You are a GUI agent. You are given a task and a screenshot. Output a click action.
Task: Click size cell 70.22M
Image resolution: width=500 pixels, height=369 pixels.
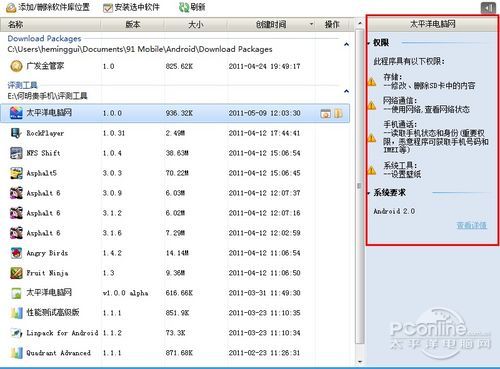coord(177,173)
